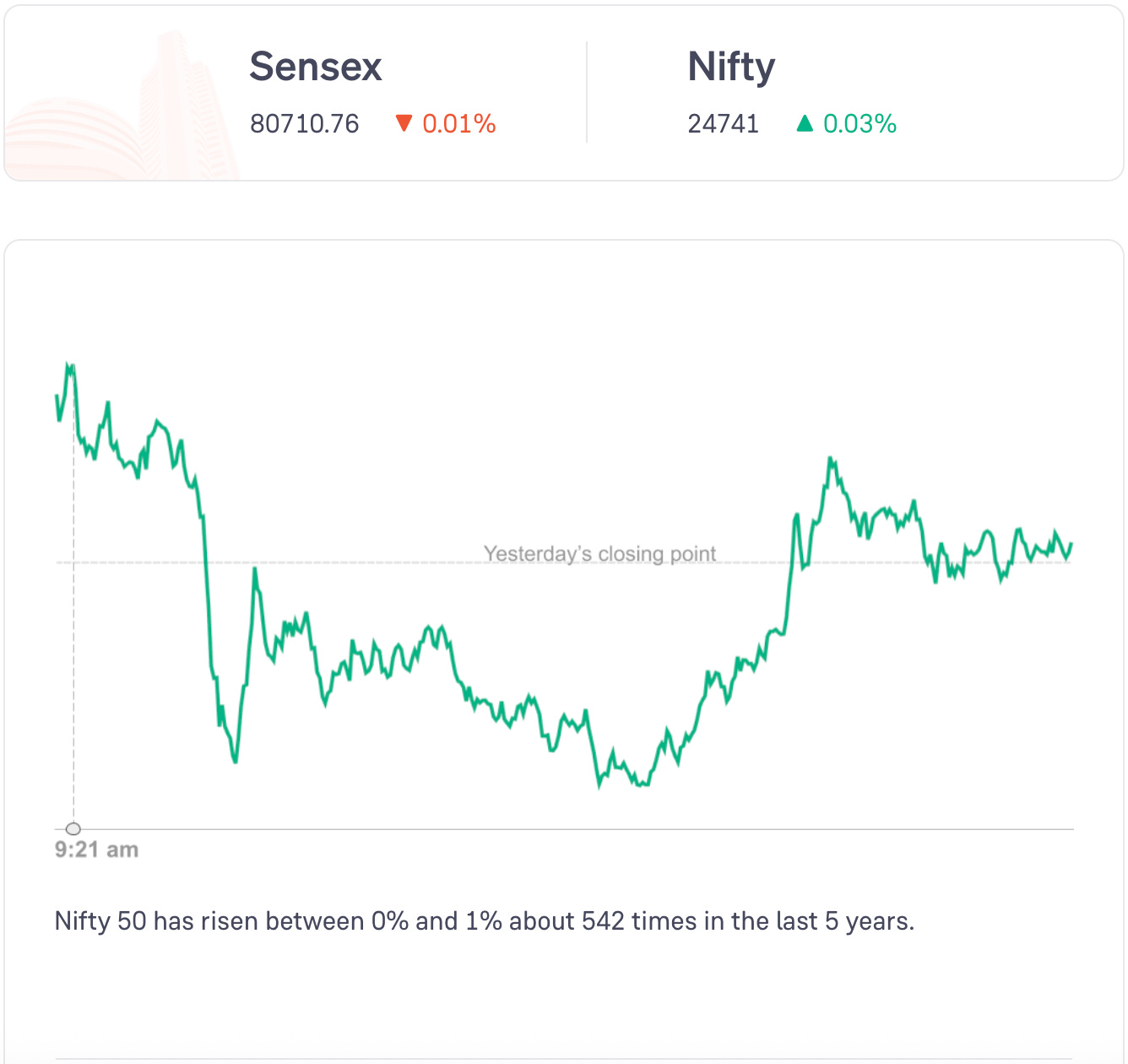Grab the circular scrubber handle on time axis

tap(73, 828)
